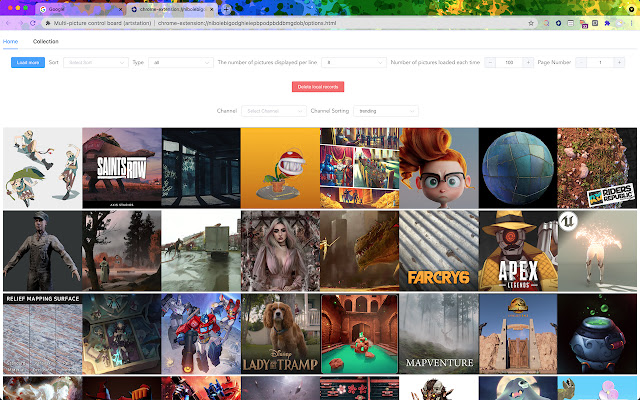
Task: Click the tab search dropdown icon
Action: 631,9
